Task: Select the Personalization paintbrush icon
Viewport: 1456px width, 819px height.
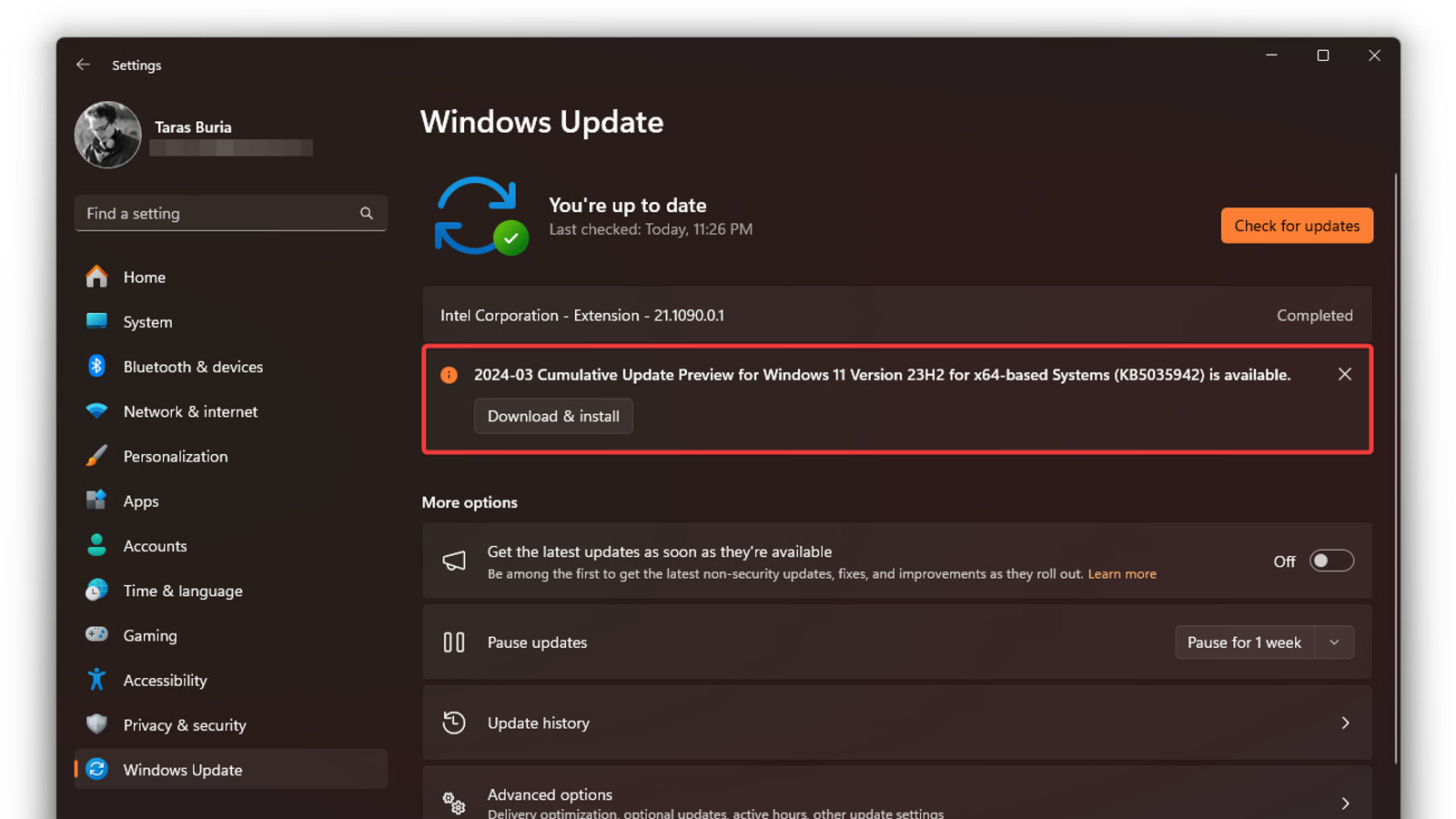Action: click(x=96, y=456)
